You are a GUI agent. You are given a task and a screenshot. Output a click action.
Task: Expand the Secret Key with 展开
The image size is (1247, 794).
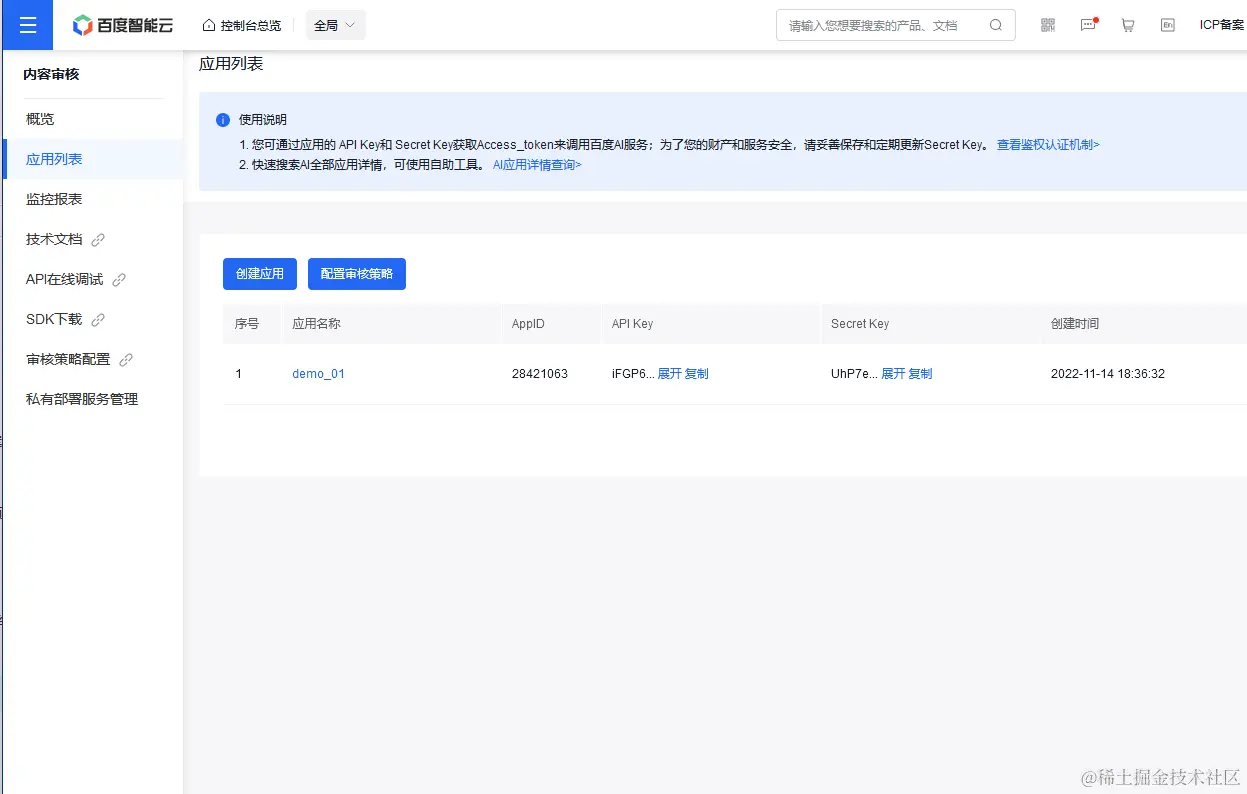(x=893, y=374)
